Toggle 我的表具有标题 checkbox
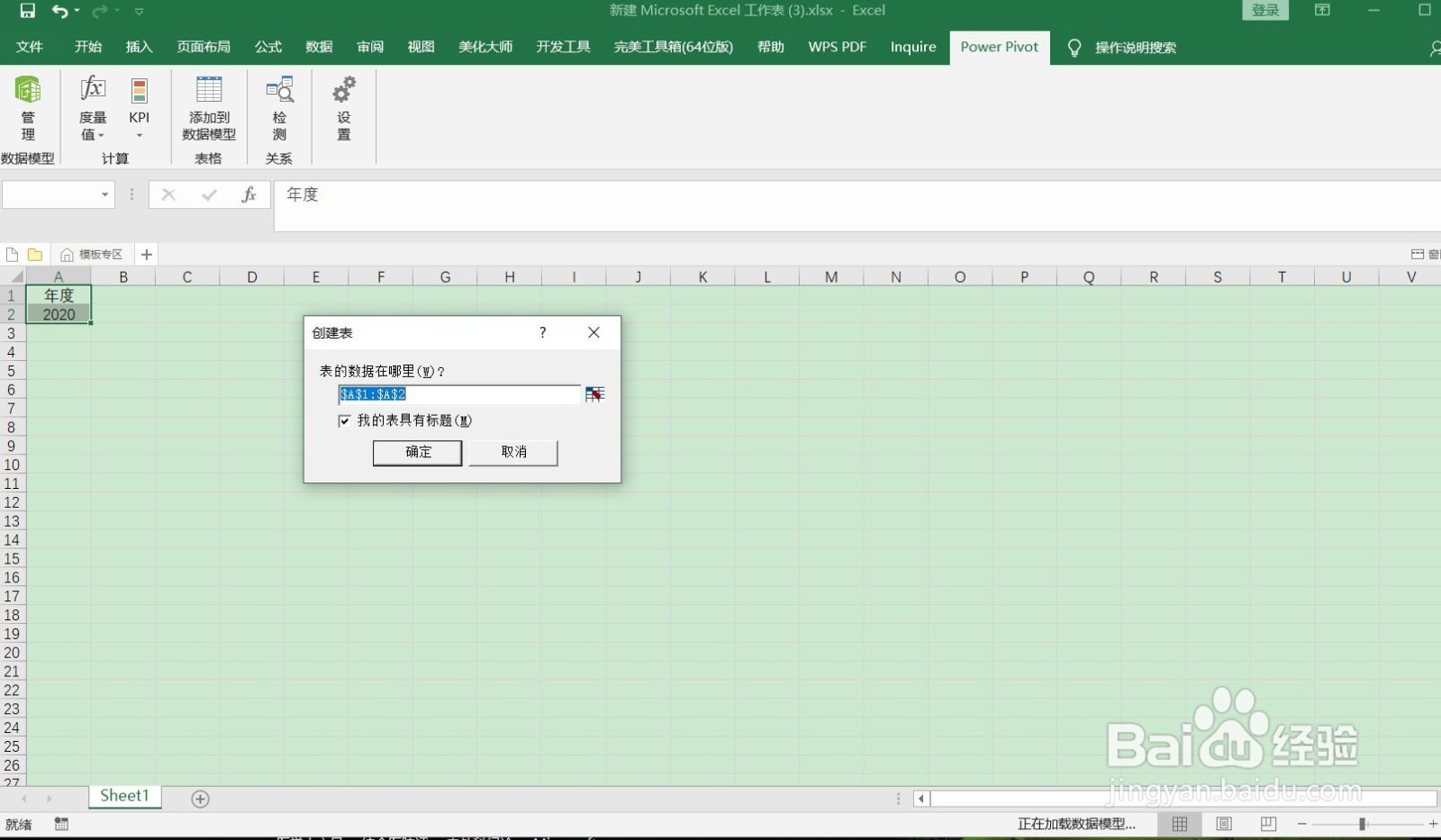Image resolution: width=1441 pixels, height=840 pixels. (x=344, y=420)
